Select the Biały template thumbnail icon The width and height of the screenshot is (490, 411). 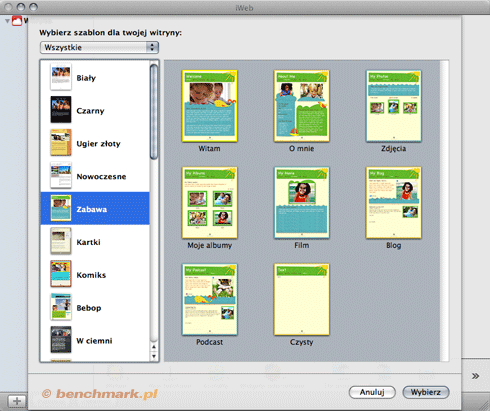point(61,77)
